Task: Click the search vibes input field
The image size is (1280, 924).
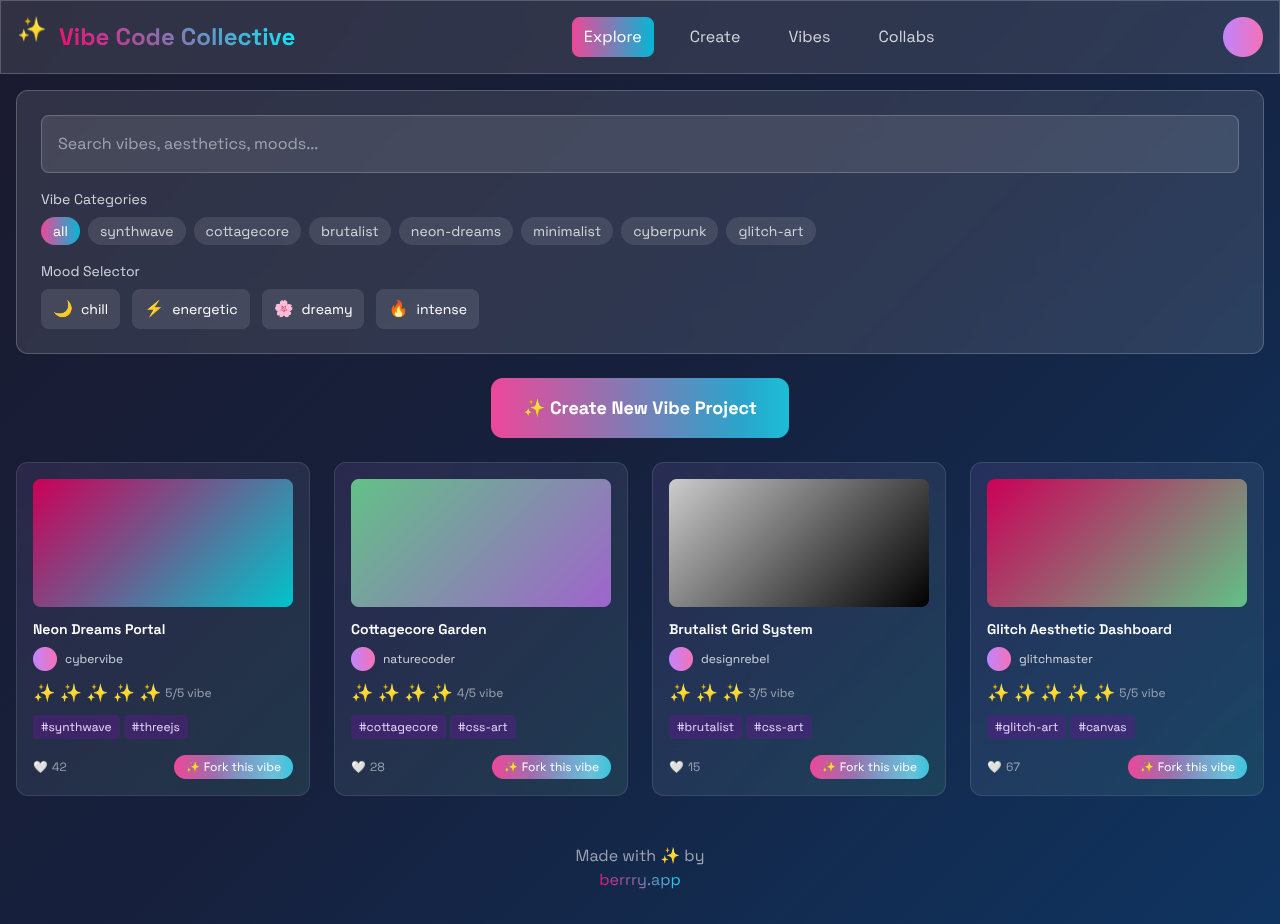Action: click(639, 144)
